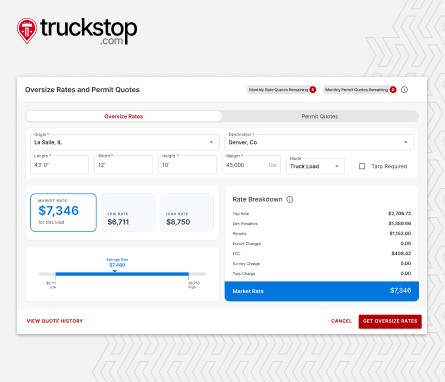Open the Mode Truck Load dropdown
Screen dimensions: 445x382
tap(315, 166)
